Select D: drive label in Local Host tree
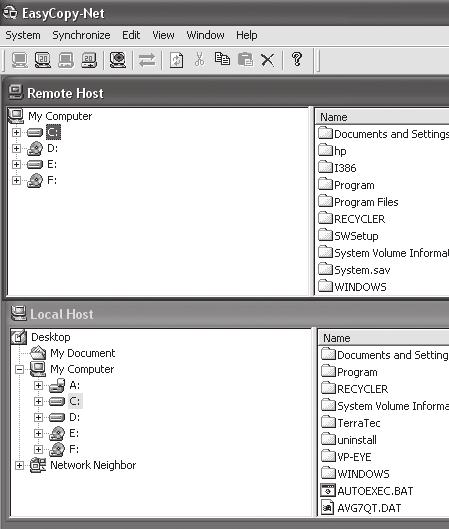Screen dimensions: 449x529 75,417
